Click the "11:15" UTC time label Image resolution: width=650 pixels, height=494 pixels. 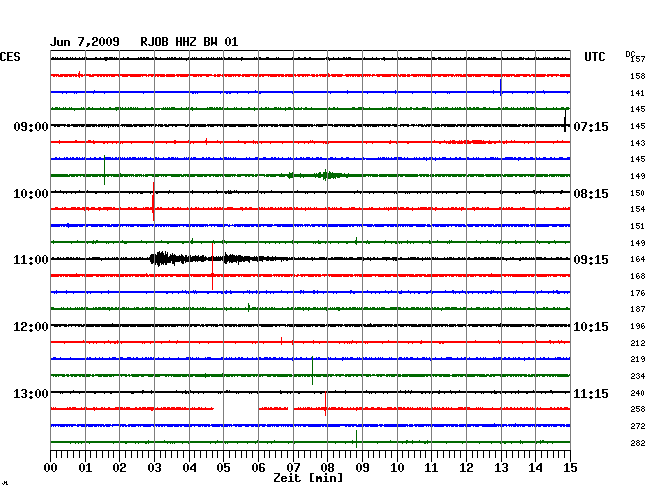coord(591,394)
